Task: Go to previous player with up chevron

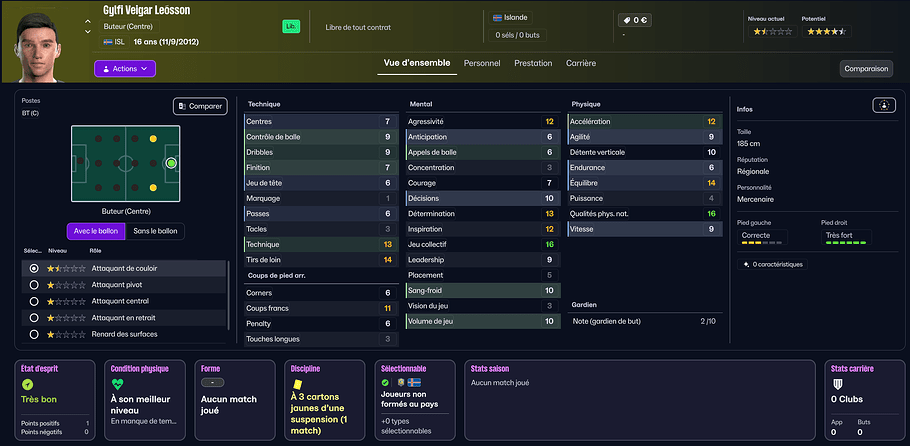Action: pos(88,19)
